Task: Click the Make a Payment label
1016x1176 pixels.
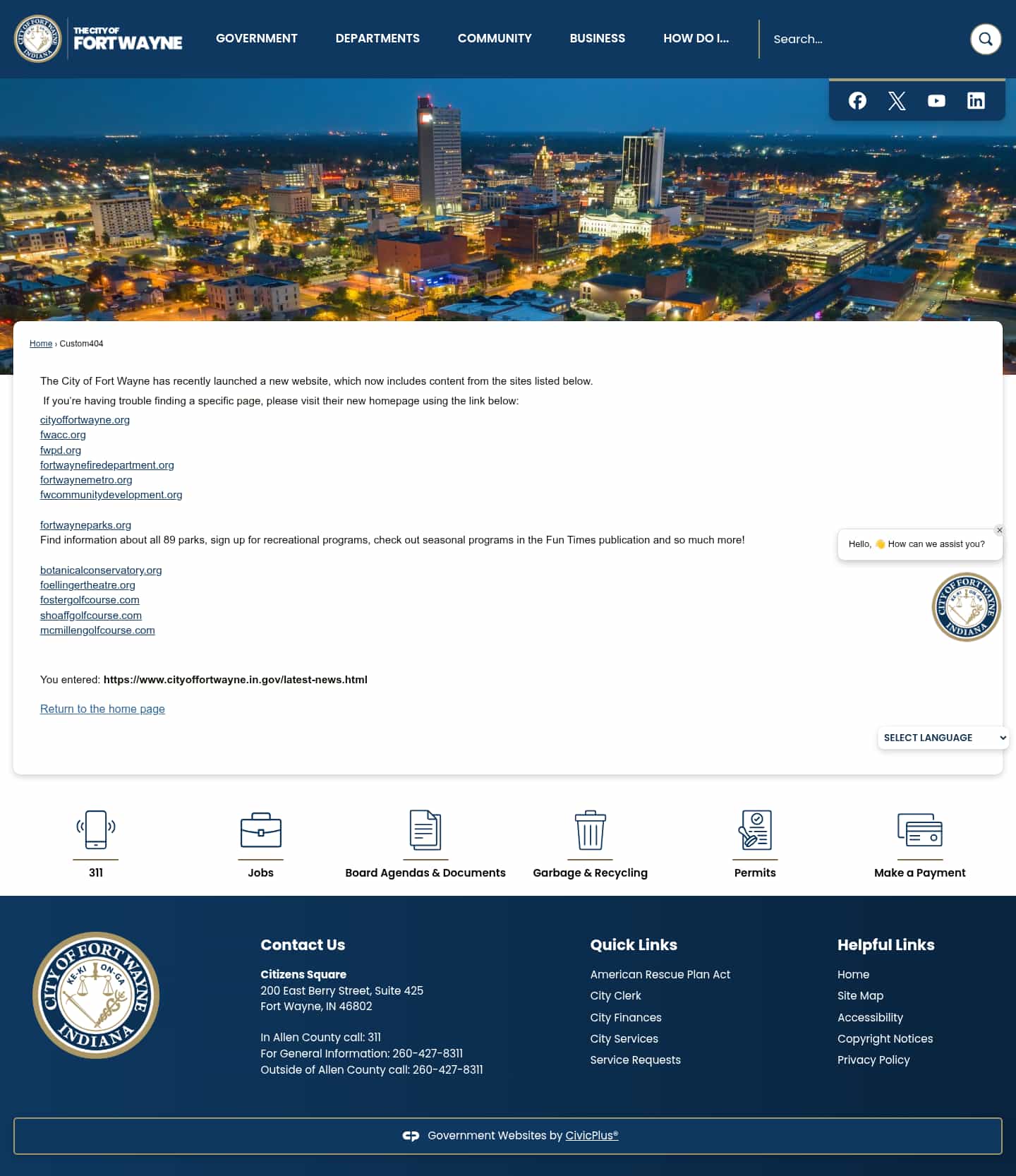Action: click(x=920, y=872)
